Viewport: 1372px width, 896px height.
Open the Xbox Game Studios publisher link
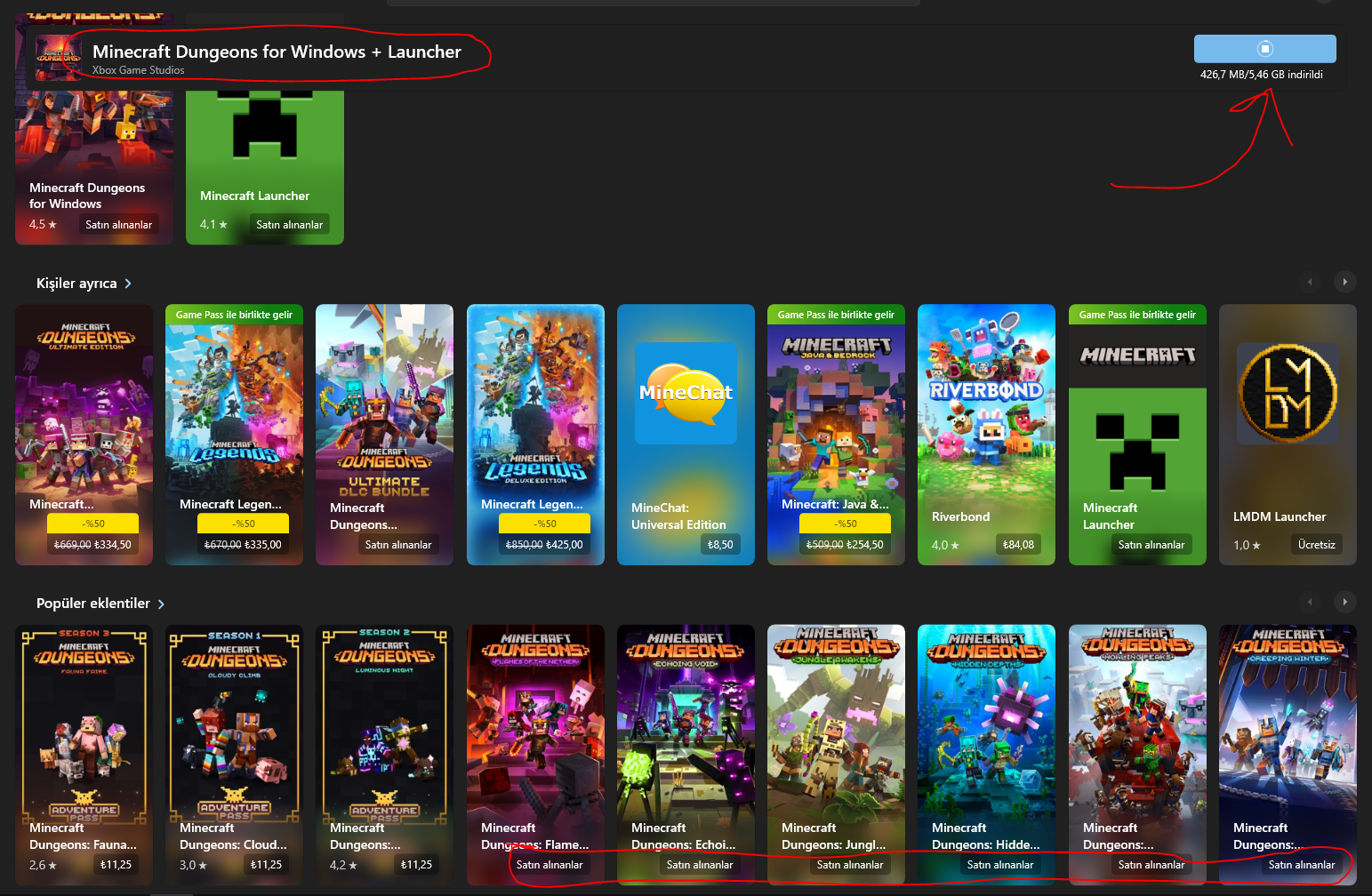[x=139, y=70]
